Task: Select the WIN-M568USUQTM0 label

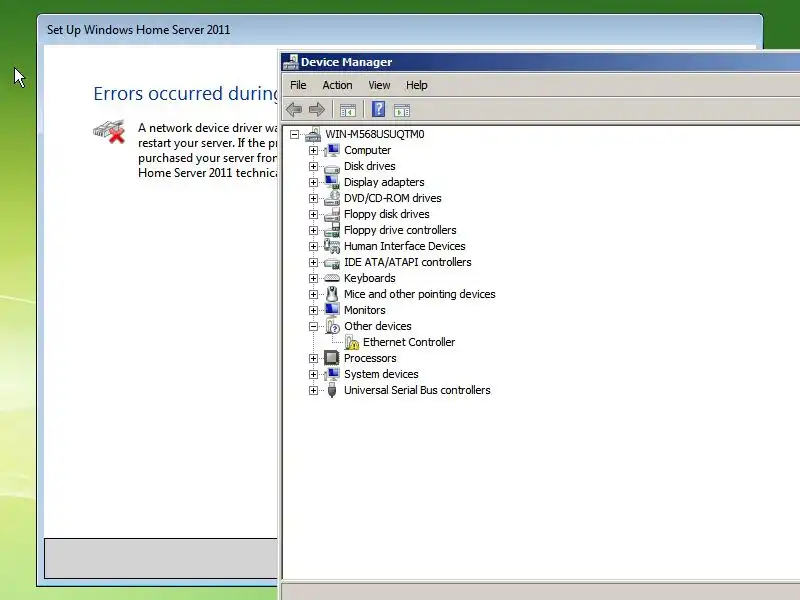Action: (374, 134)
